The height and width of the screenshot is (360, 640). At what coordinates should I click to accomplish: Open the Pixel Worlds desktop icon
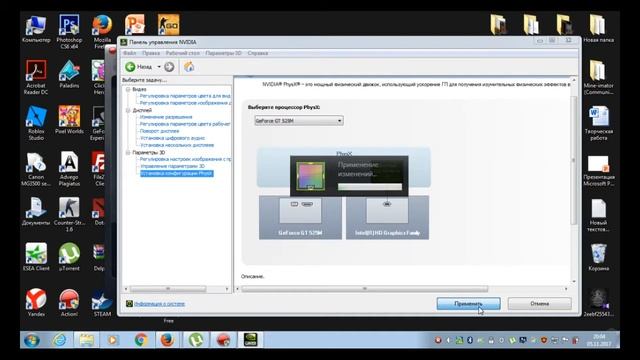point(69,120)
